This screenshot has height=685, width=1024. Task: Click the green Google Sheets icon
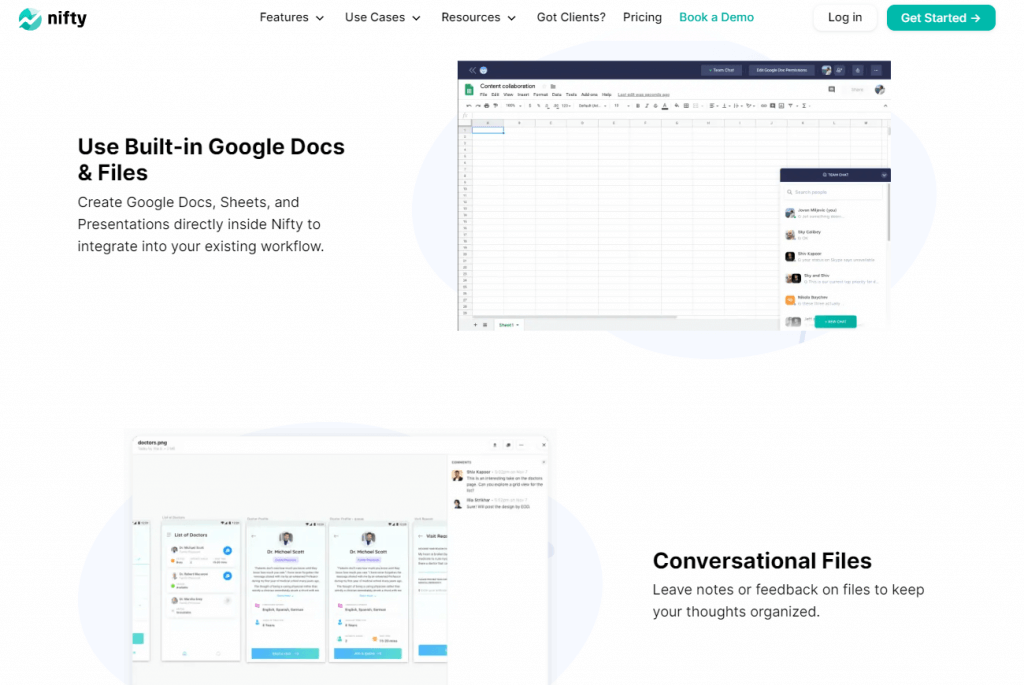468,89
